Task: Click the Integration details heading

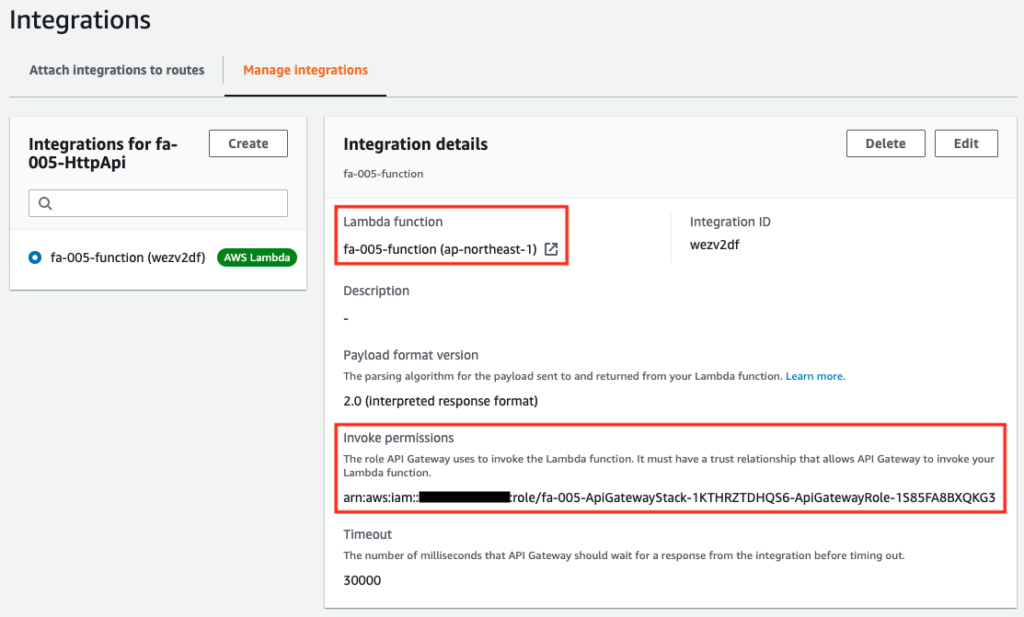Action: point(415,144)
